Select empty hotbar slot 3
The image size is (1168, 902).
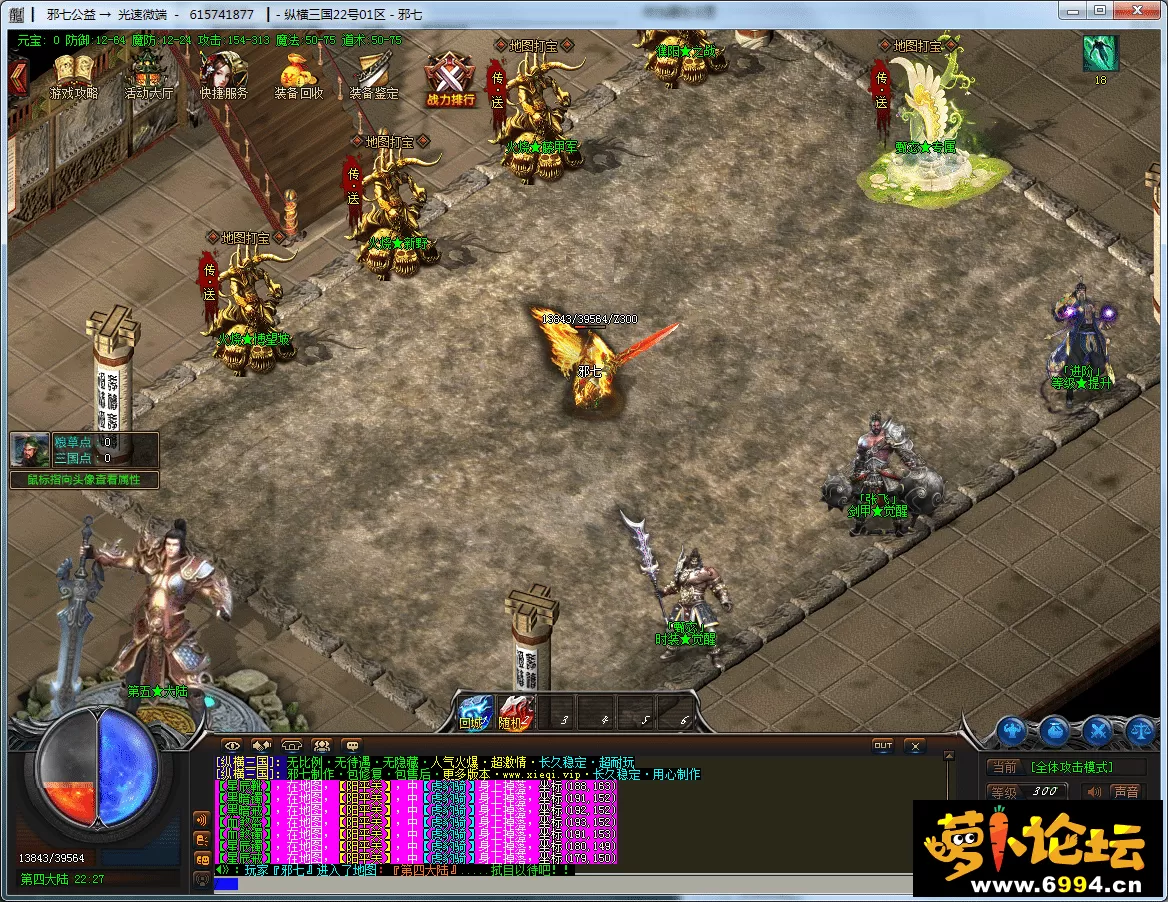click(556, 713)
